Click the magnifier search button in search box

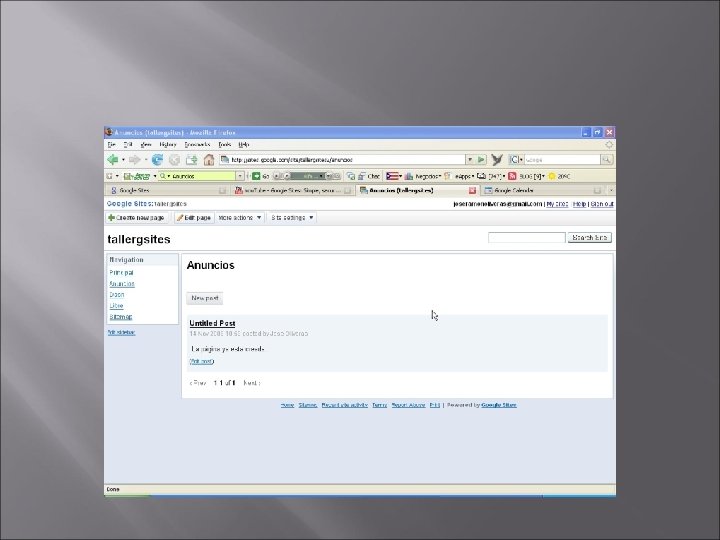point(606,159)
